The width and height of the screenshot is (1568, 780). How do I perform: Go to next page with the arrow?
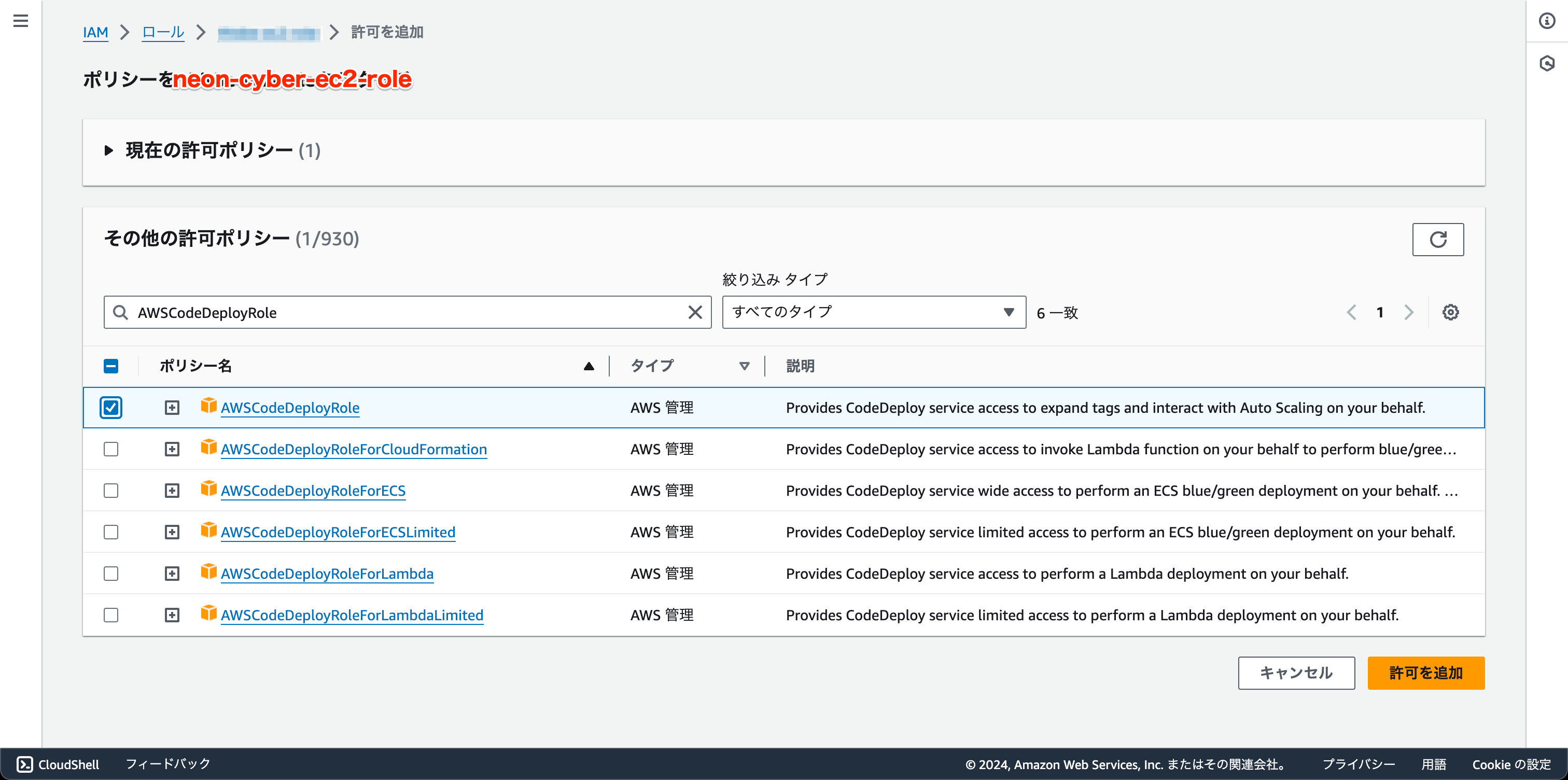point(1408,312)
